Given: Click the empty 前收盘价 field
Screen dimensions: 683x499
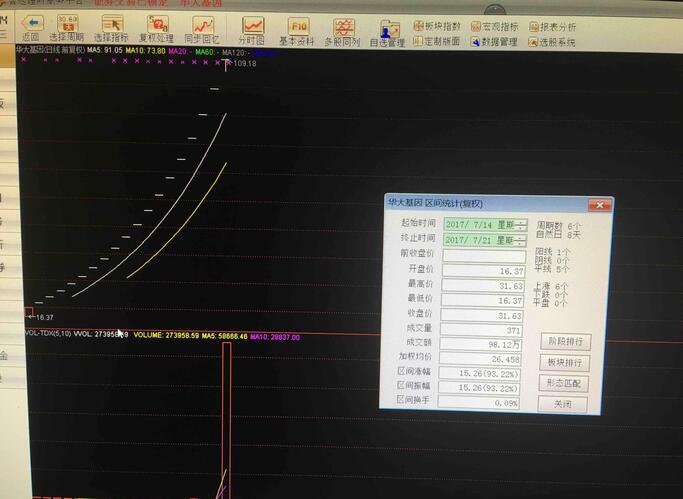Looking at the screenshot, I should tap(484, 255).
